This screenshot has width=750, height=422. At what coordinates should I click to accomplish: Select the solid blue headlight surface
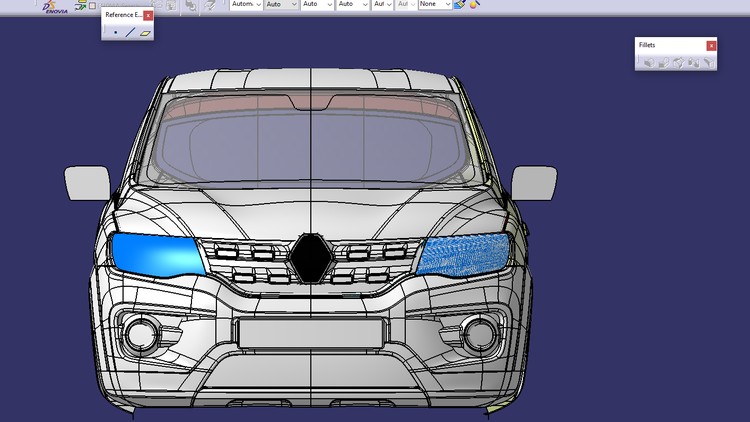pyautogui.click(x=158, y=255)
